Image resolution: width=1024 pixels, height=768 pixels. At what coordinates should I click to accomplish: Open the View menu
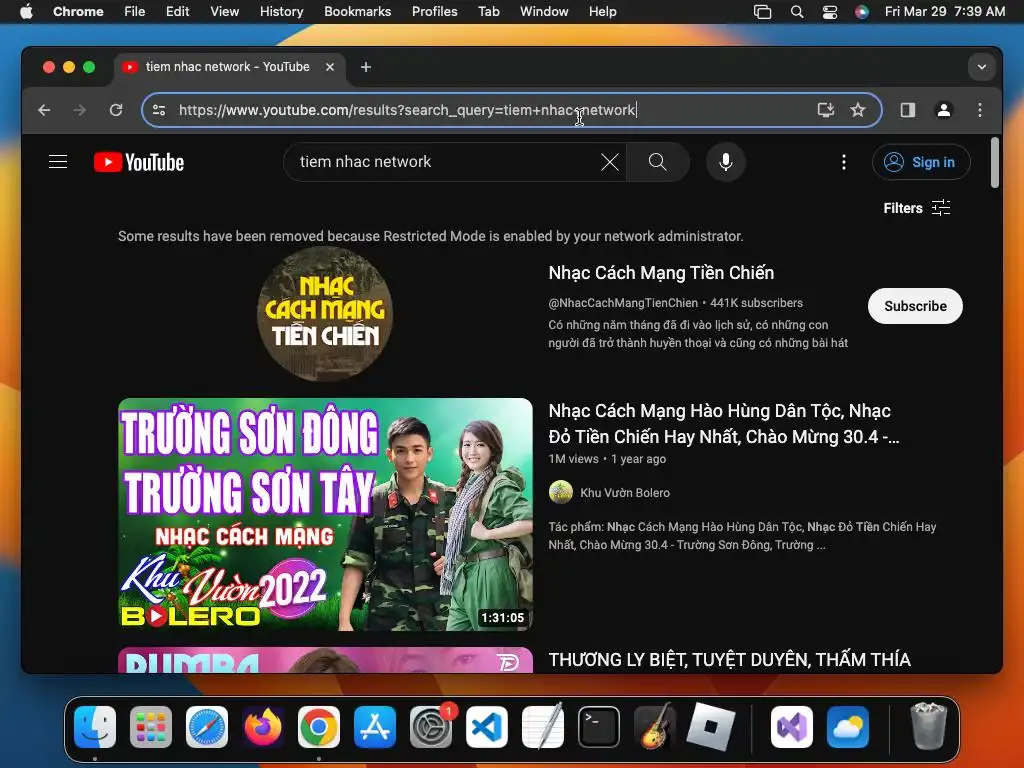click(225, 11)
